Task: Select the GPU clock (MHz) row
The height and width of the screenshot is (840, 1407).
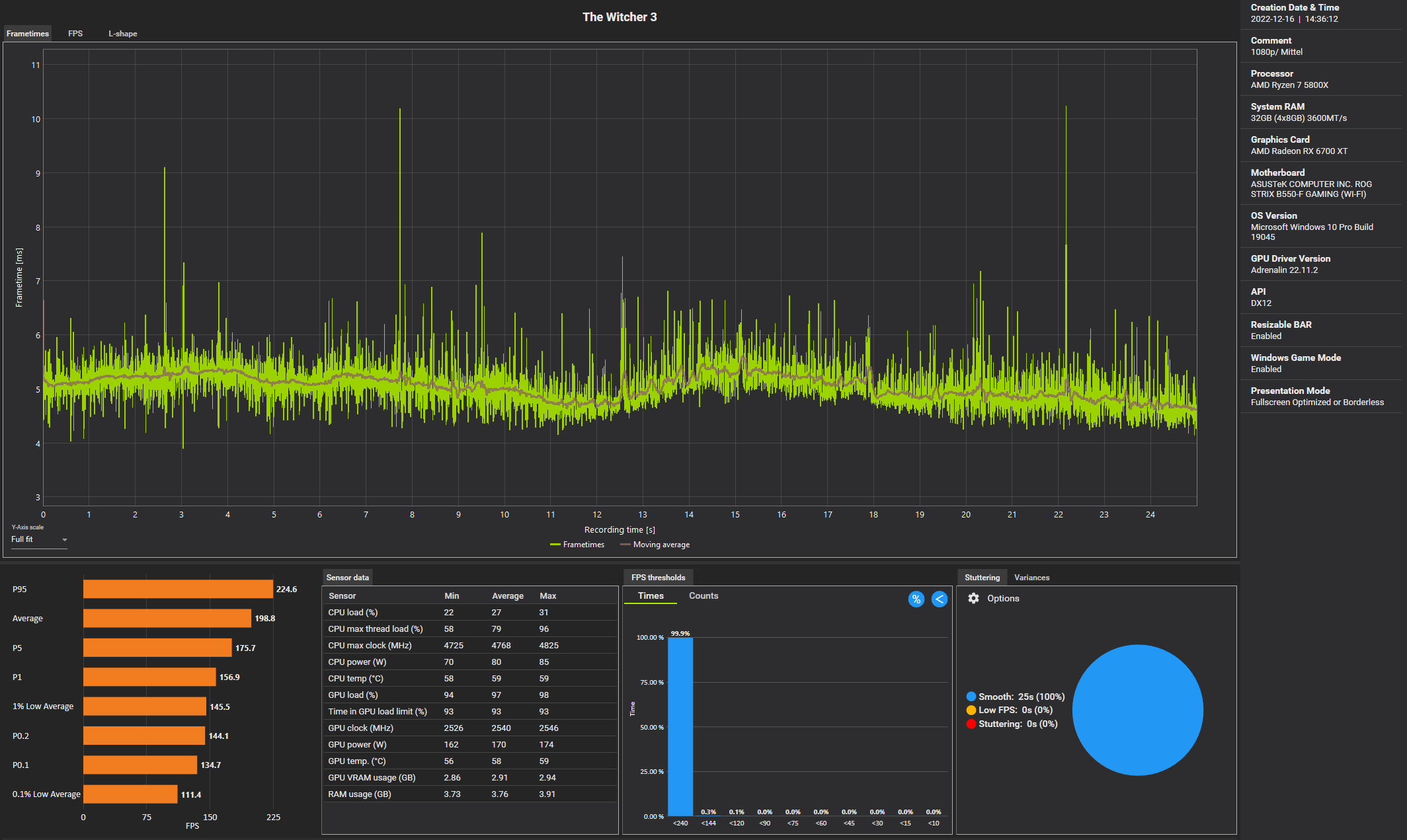Action: coord(470,728)
